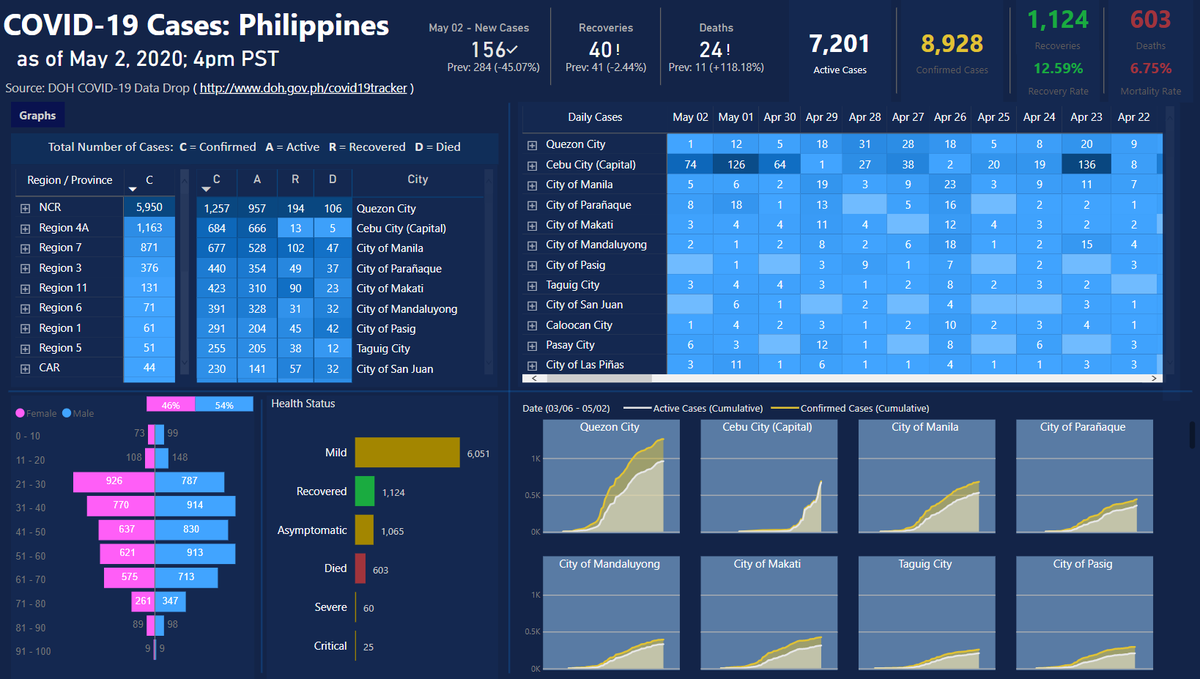Select the Apr 23 date column header
1200x679 pixels.
pos(1086,117)
